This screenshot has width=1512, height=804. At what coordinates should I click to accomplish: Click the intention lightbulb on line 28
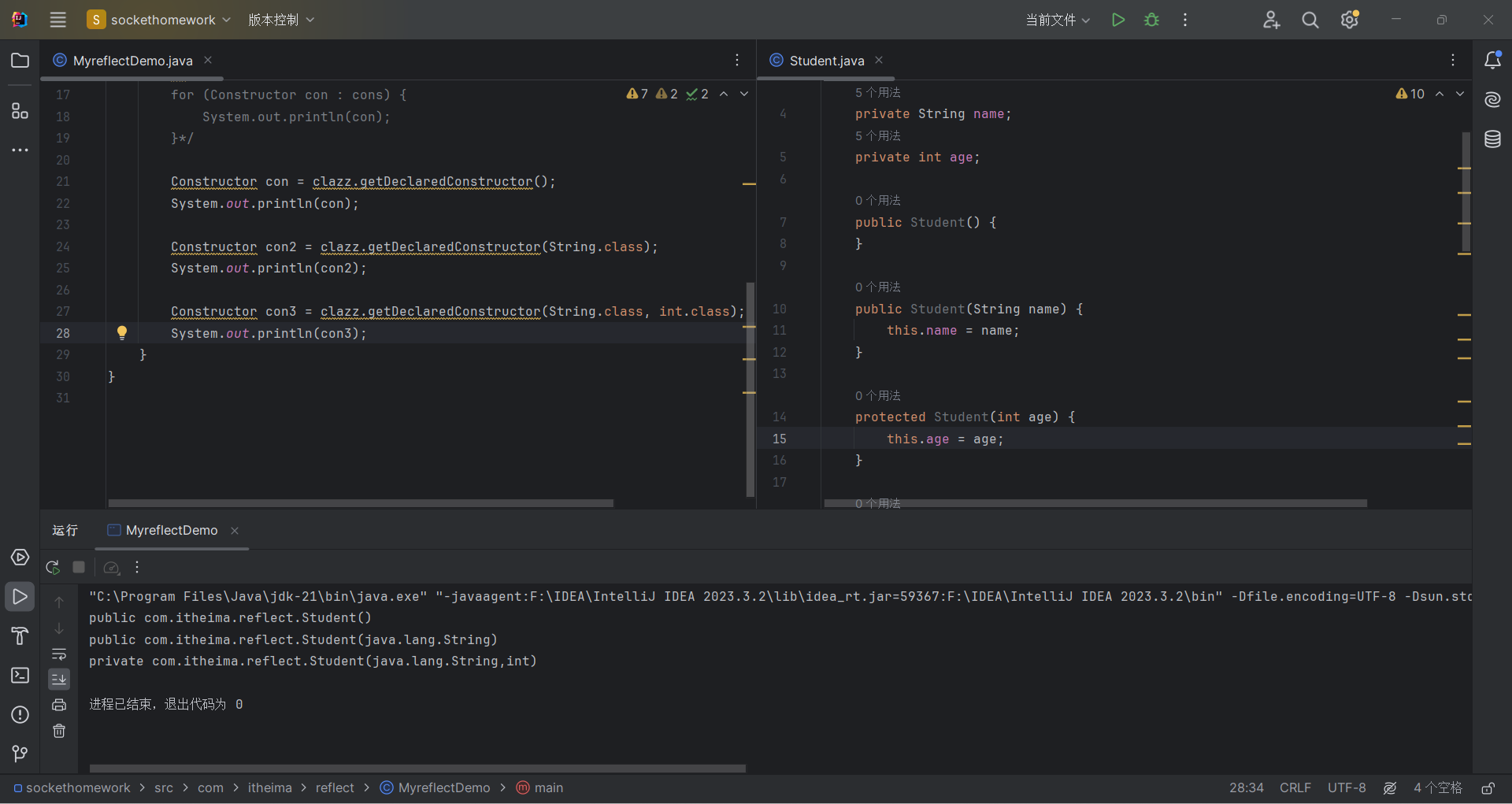[x=122, y=332]
